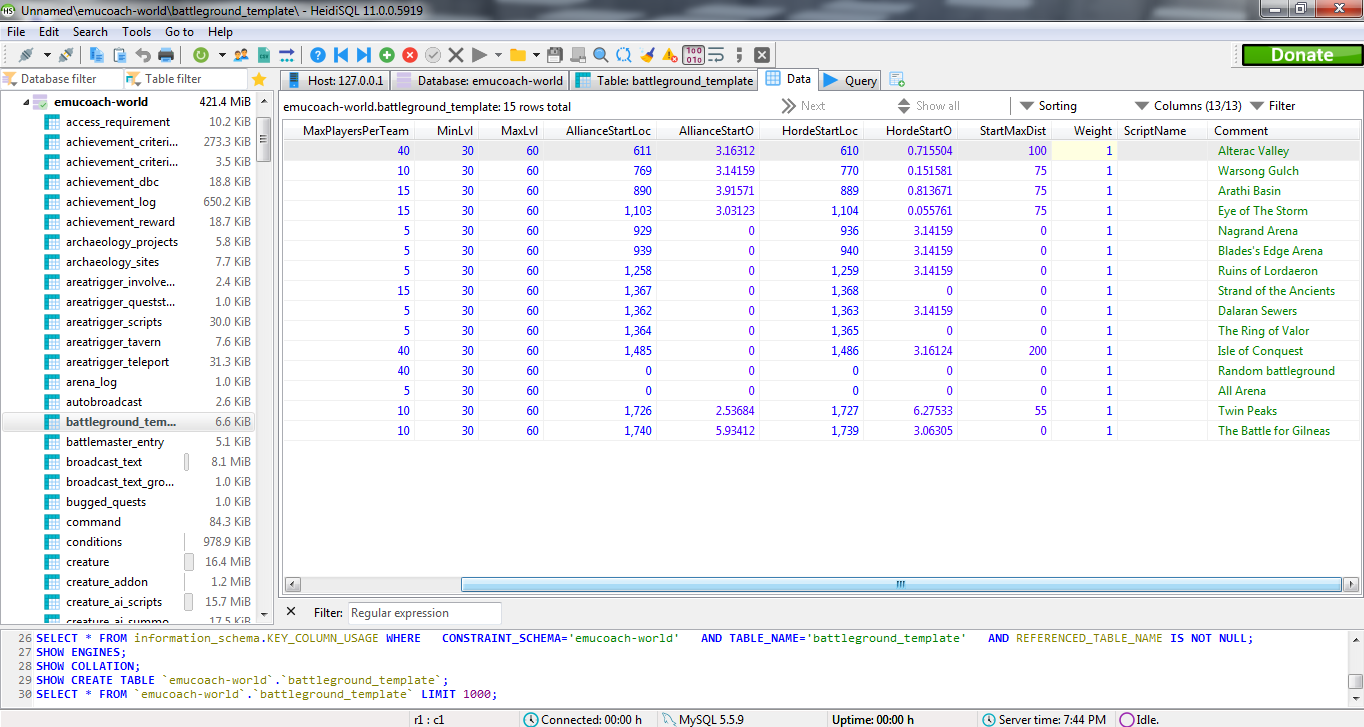The image size is (1364, 727).
Task: Click the copy icon in toolbar
Action: tap(97, 55)
